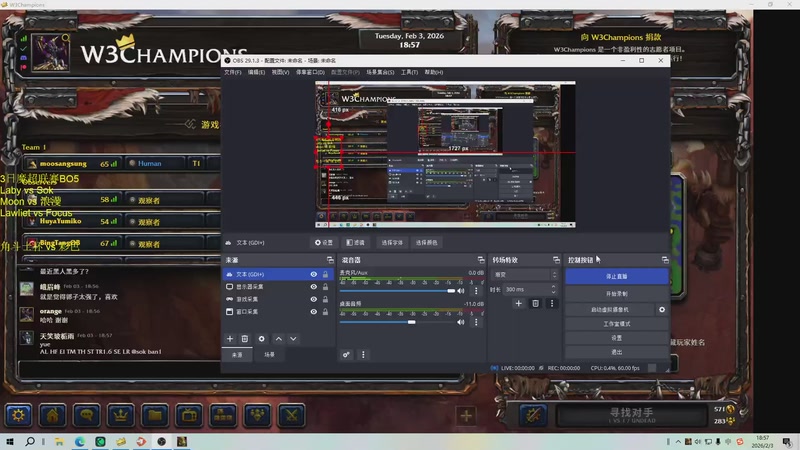Open W3Champions chat bubble icon
The image size is (800, 450).
87,415
